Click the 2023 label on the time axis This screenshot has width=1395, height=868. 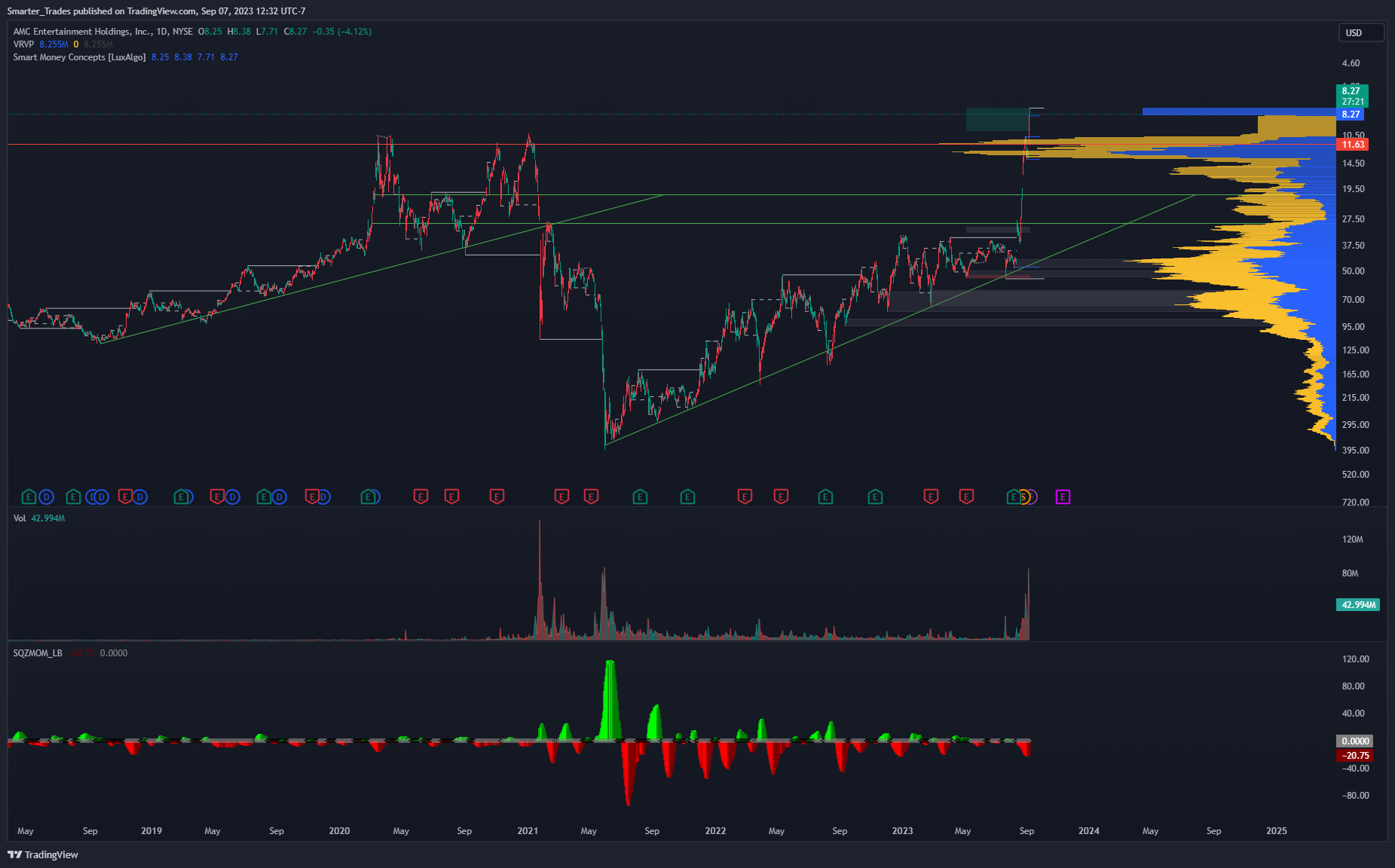click(902, 831)
